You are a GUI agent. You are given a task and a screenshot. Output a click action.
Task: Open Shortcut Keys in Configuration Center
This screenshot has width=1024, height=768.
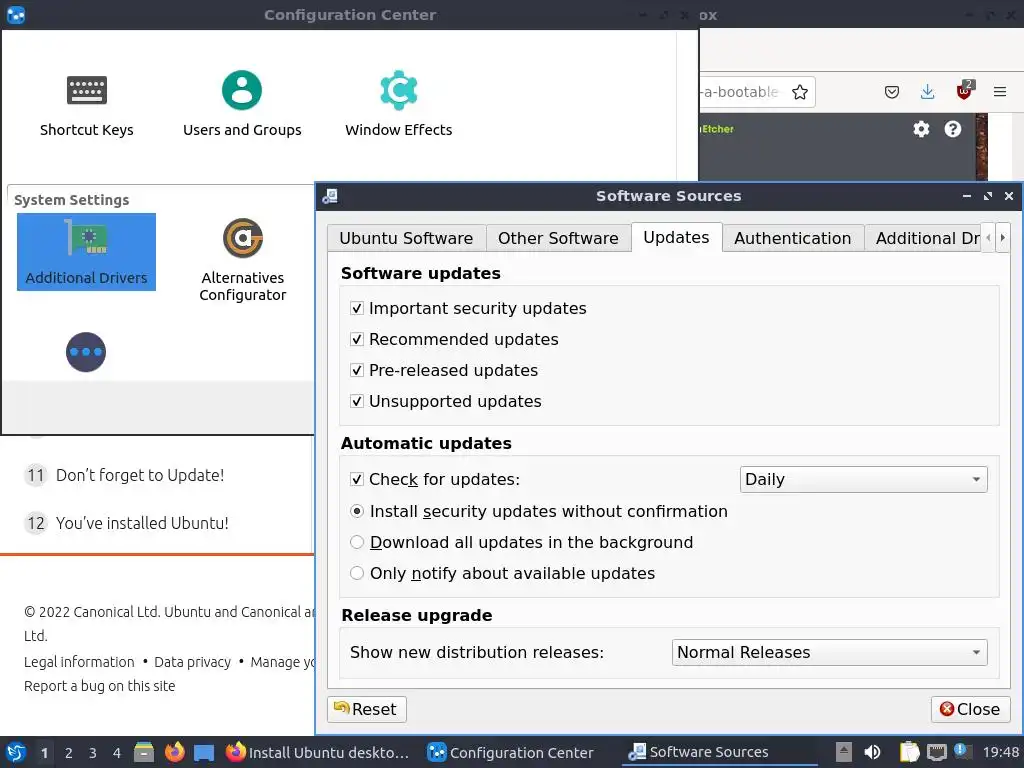pos(86,104)
